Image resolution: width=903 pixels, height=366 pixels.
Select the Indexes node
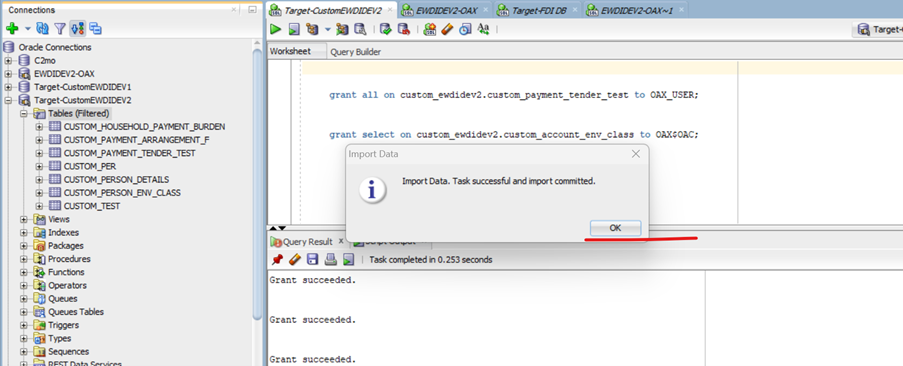[63, 232]
